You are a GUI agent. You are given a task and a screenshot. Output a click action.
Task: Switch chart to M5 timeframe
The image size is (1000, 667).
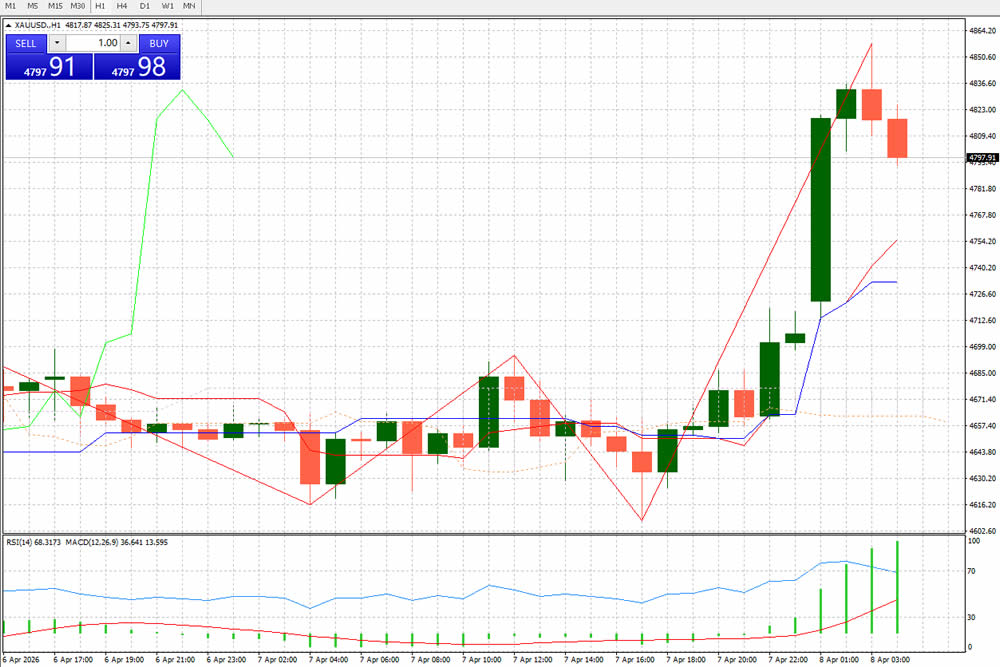(x=31, y=6)
